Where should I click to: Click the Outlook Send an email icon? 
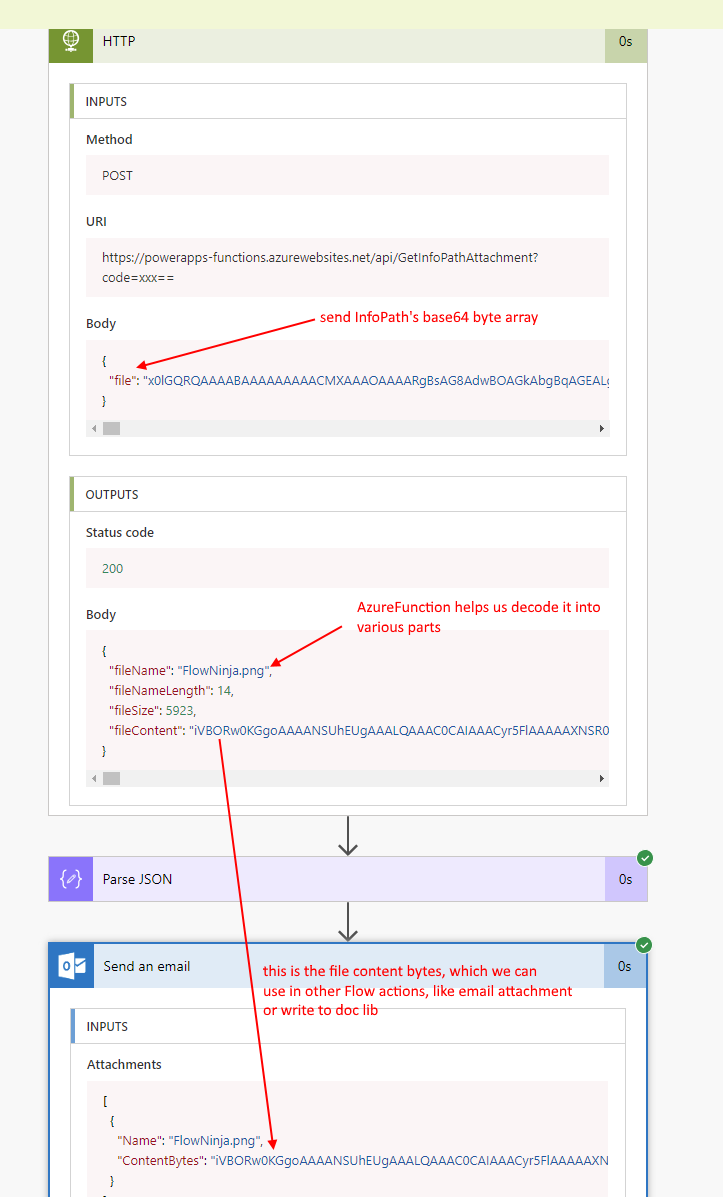(x=72, y=966)
